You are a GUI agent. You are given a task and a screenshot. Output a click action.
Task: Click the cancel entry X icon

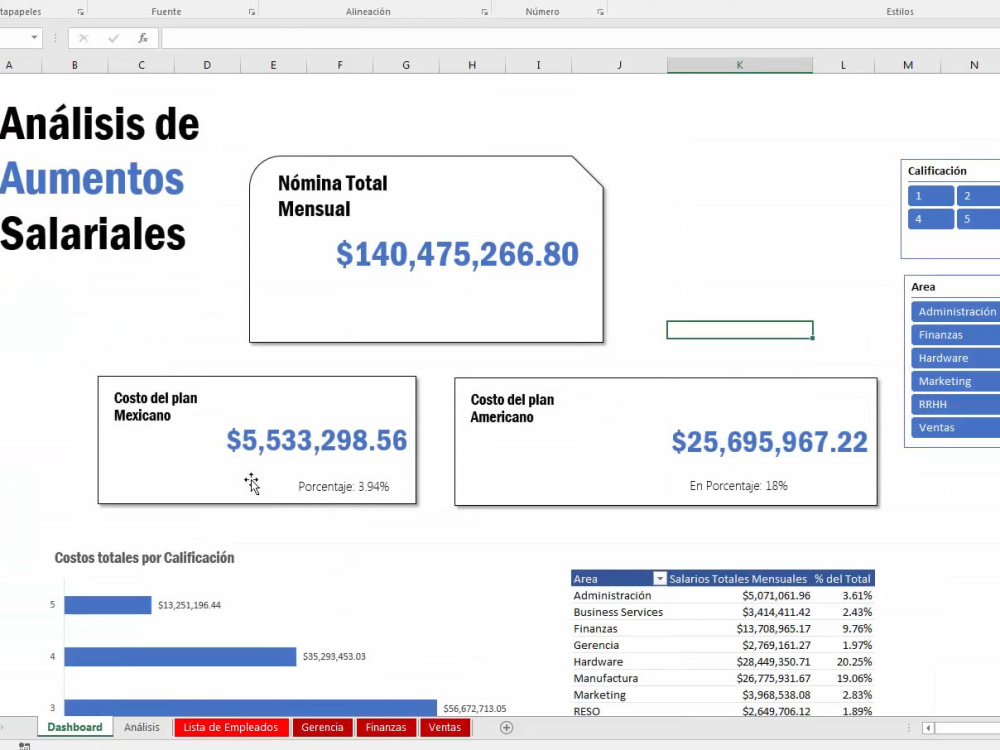pyautogui.click(x=83, y=38)
